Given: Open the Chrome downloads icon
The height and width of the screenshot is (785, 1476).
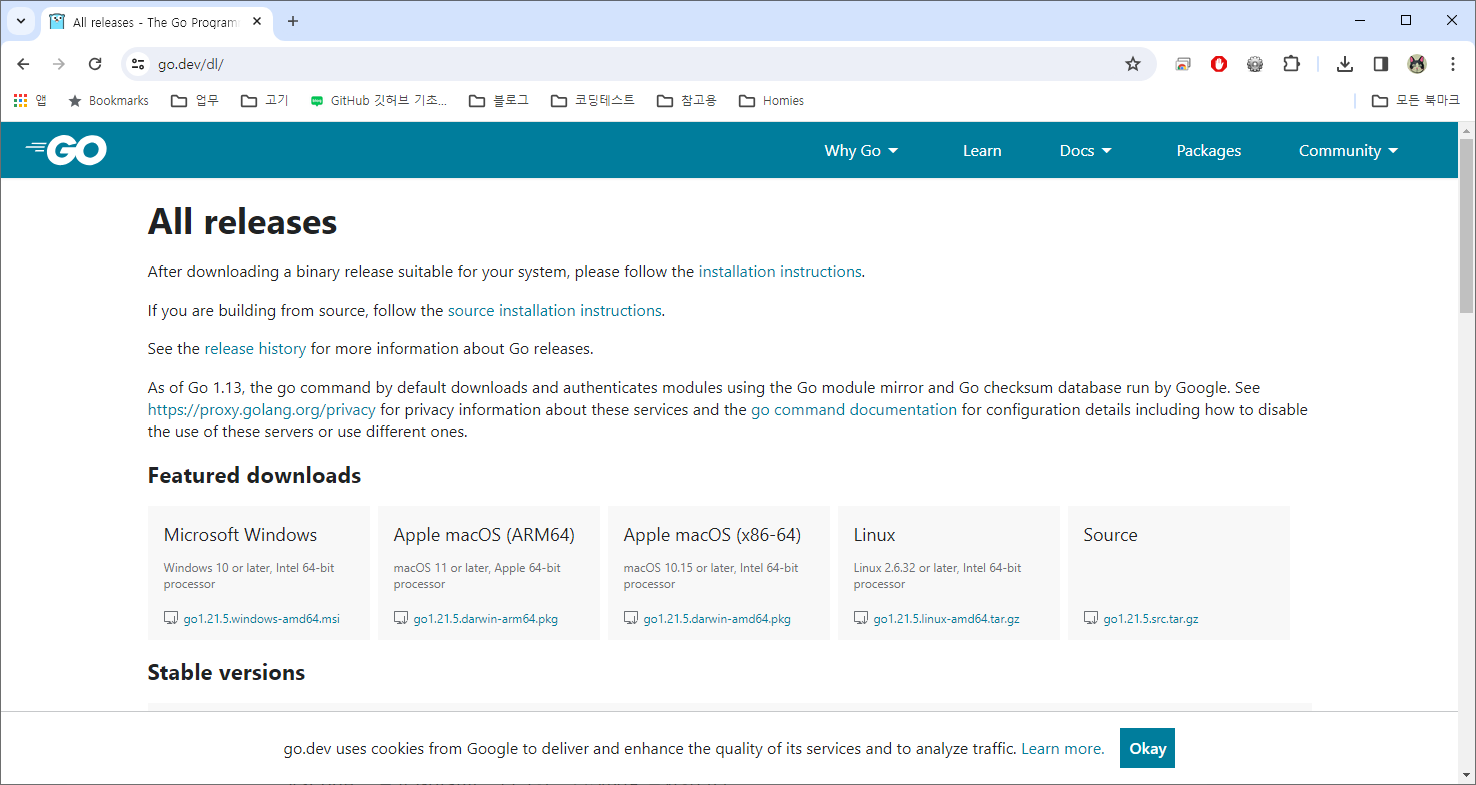Looking at the screenshot, I should pyautogui.click(x=1345, y=64).
